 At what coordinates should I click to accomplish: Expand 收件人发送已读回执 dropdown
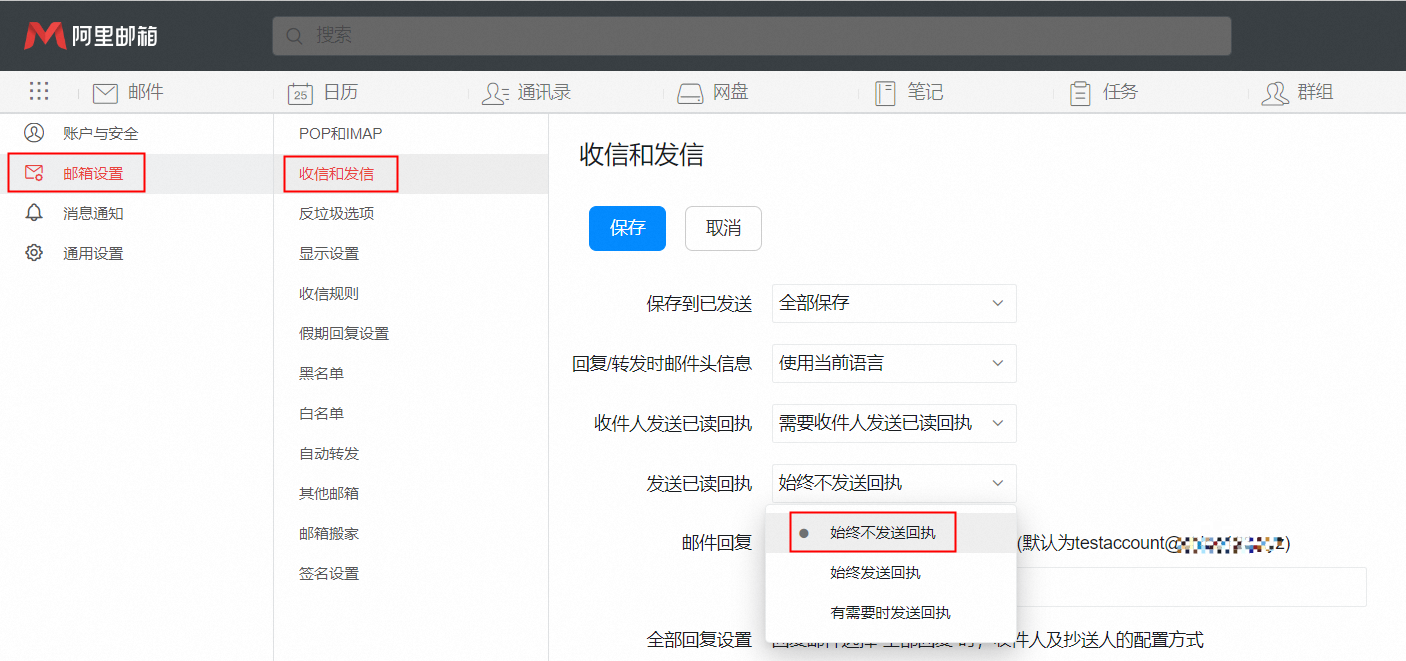(894, 423)
